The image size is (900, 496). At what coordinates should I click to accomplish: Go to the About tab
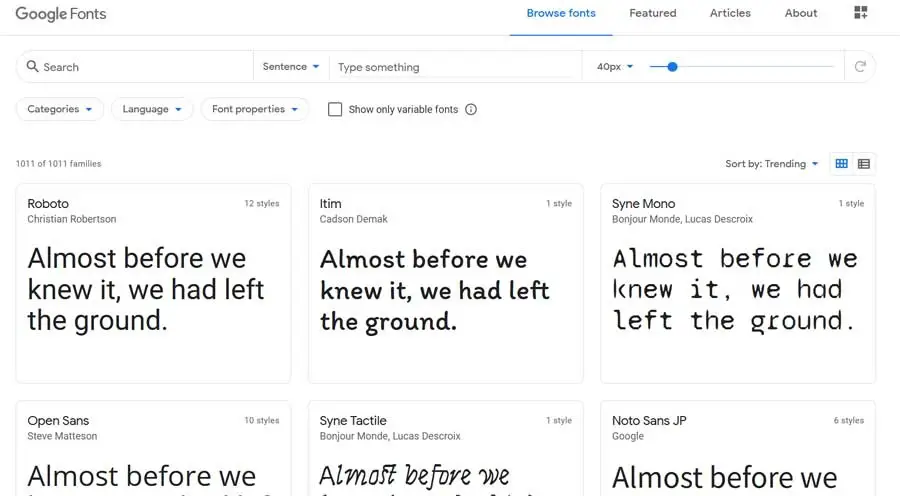(x=801, y=14)
